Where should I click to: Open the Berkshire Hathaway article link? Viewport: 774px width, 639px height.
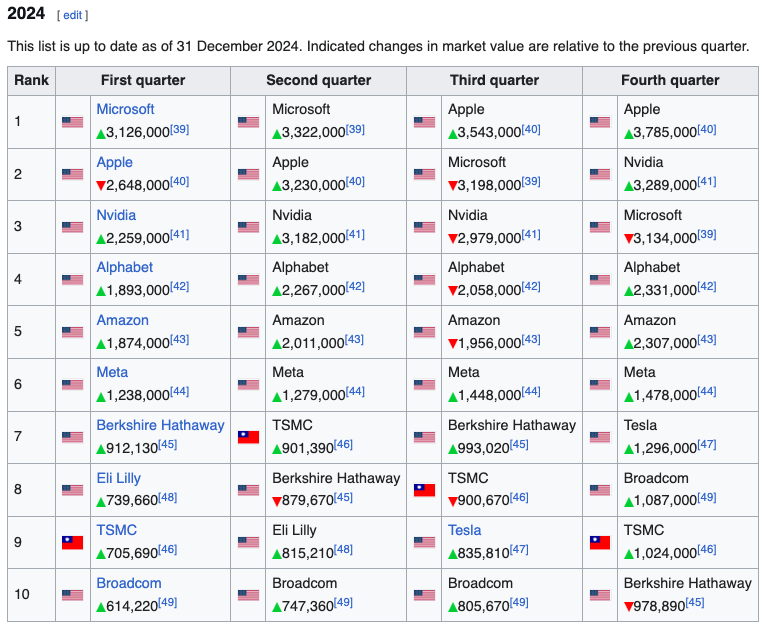pyautogui.click(x=160, y=425)
